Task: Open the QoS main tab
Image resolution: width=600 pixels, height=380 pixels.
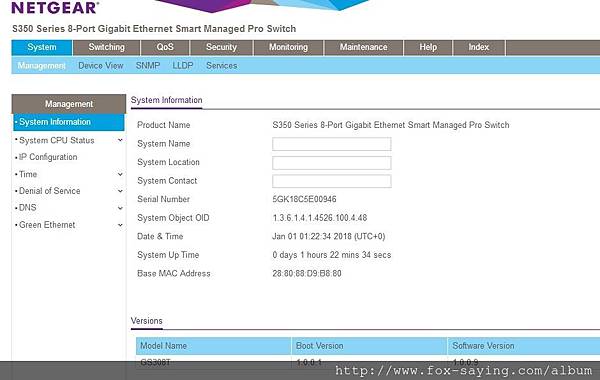Action: (x=165, y=47)
